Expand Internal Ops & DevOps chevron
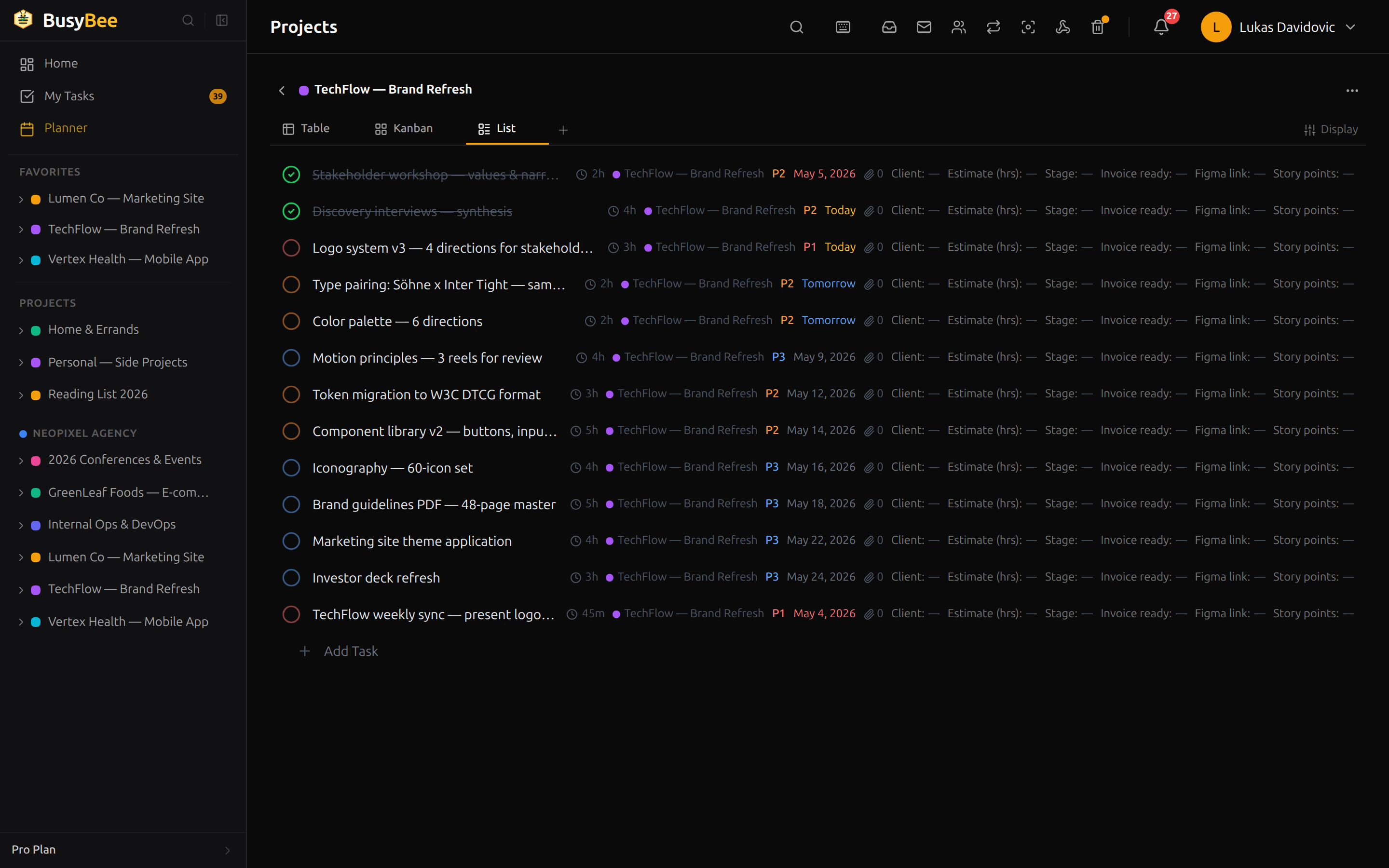 (21, 525)
